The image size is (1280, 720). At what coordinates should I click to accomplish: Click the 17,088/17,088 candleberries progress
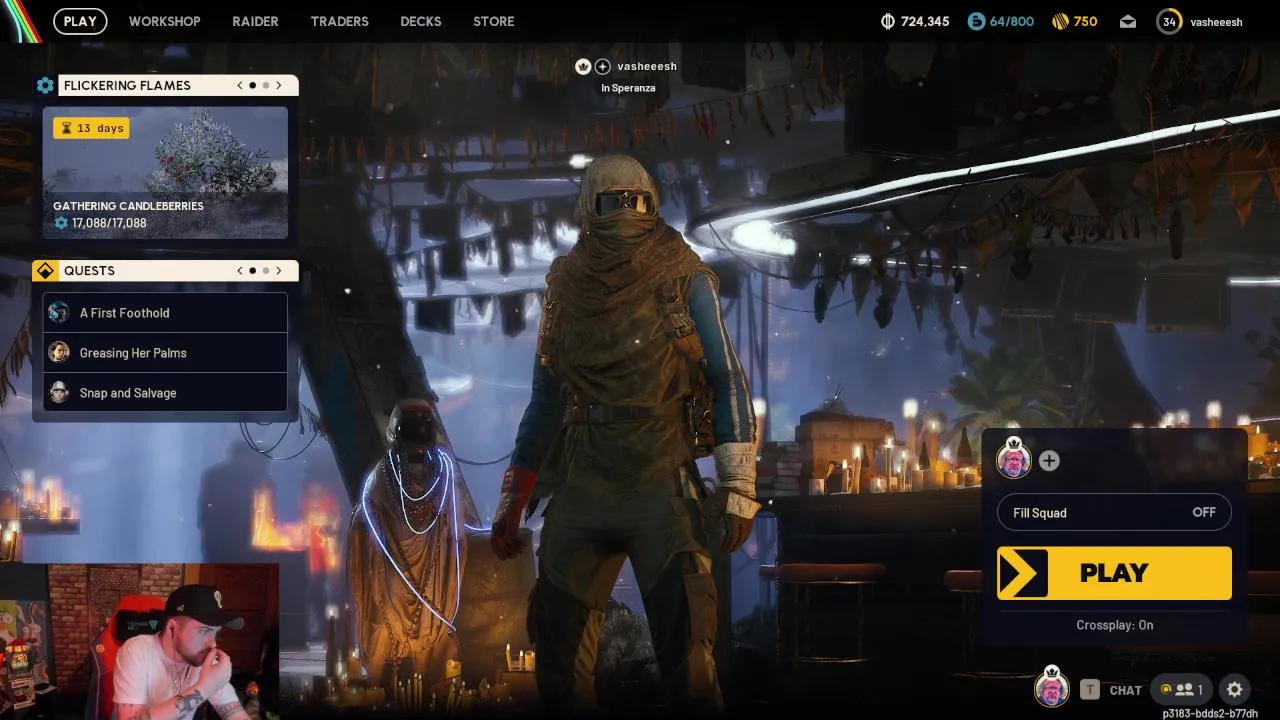point(100,223)
